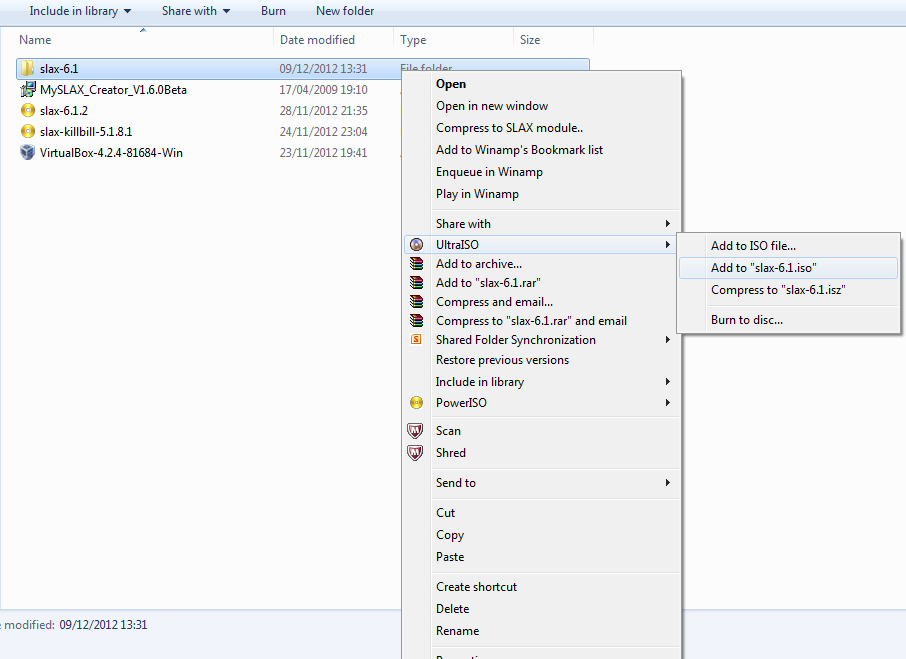Open the Include in library toolbar dropdown
This screenshot has height=659, width=906.
80,11
